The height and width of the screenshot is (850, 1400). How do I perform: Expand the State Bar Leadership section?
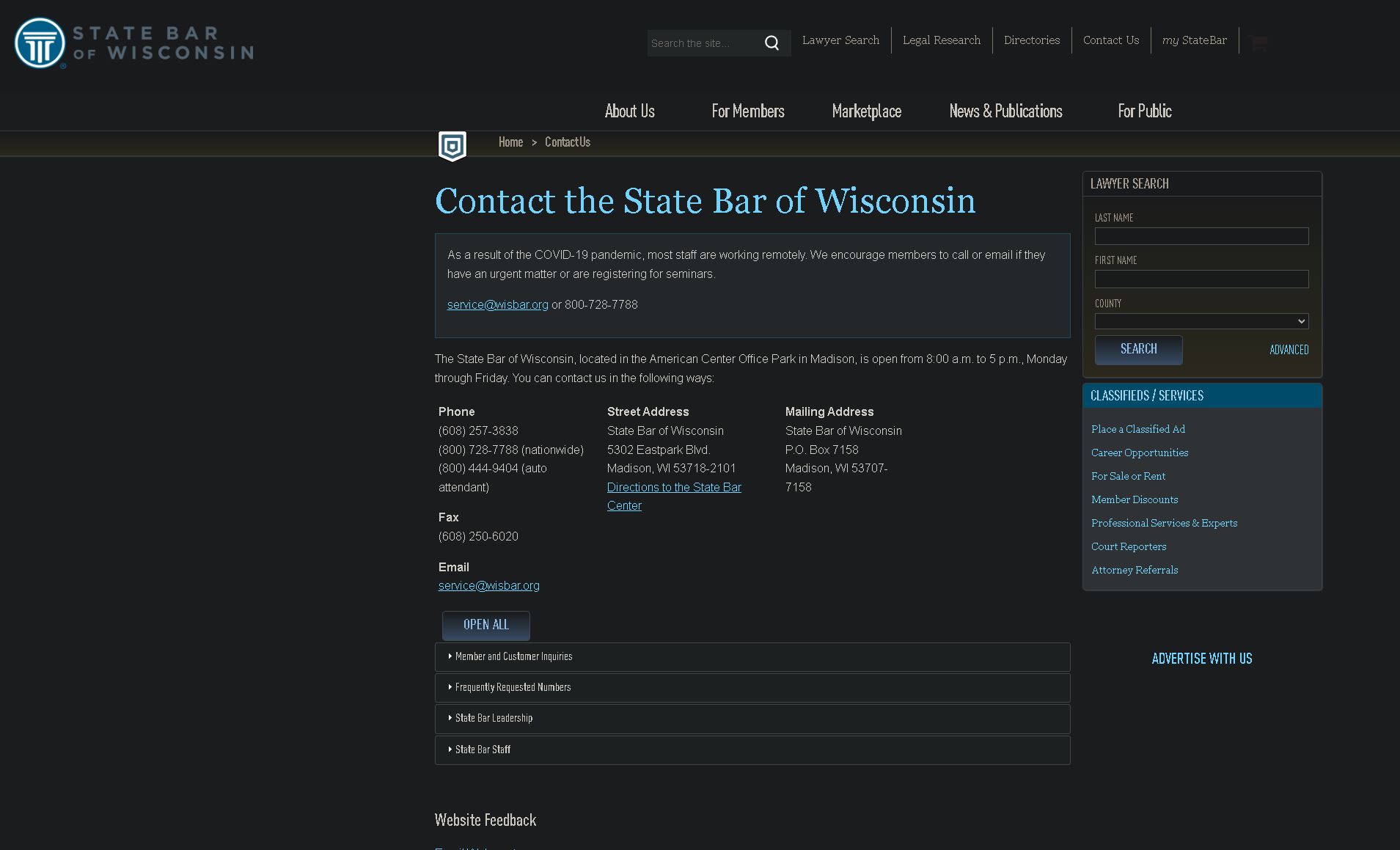[x=494, y=719]
